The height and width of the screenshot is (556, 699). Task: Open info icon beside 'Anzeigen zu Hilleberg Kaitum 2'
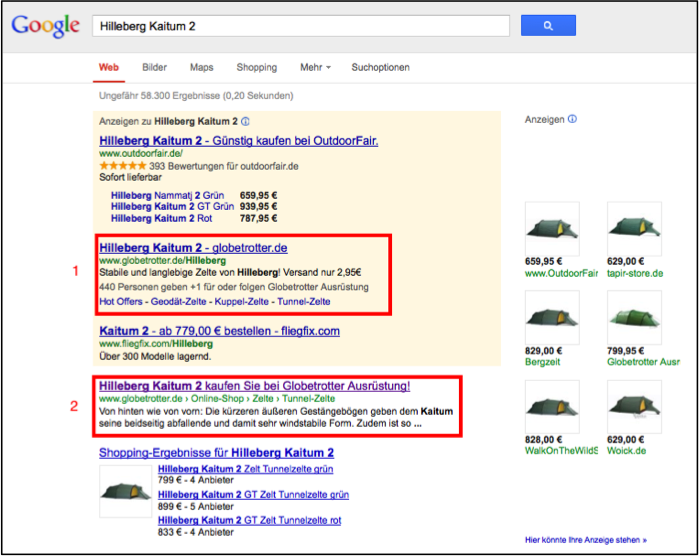click(x=245, y=121)
